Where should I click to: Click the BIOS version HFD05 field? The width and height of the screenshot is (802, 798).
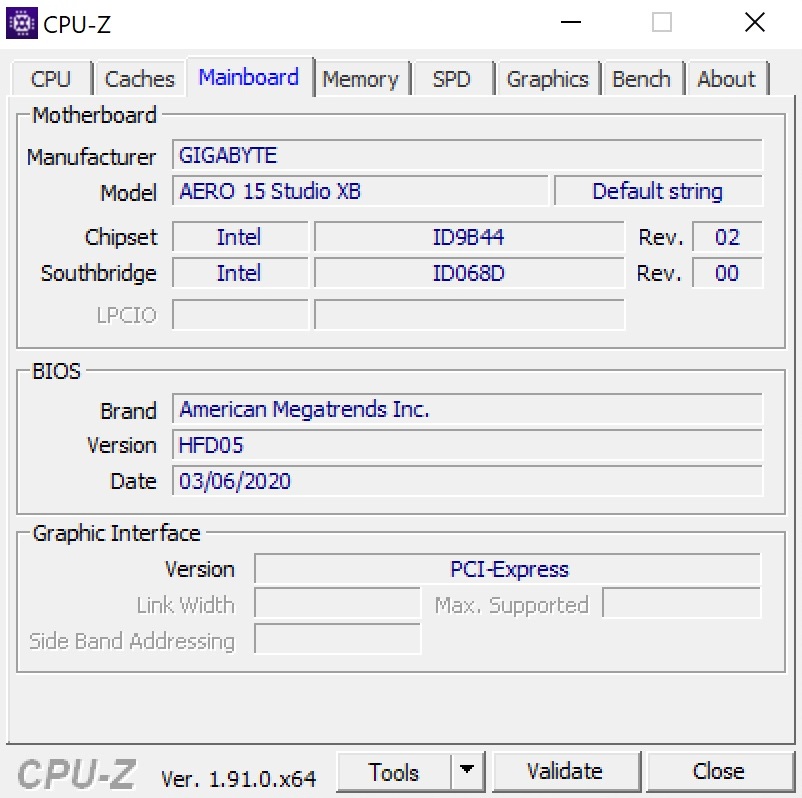467,445
